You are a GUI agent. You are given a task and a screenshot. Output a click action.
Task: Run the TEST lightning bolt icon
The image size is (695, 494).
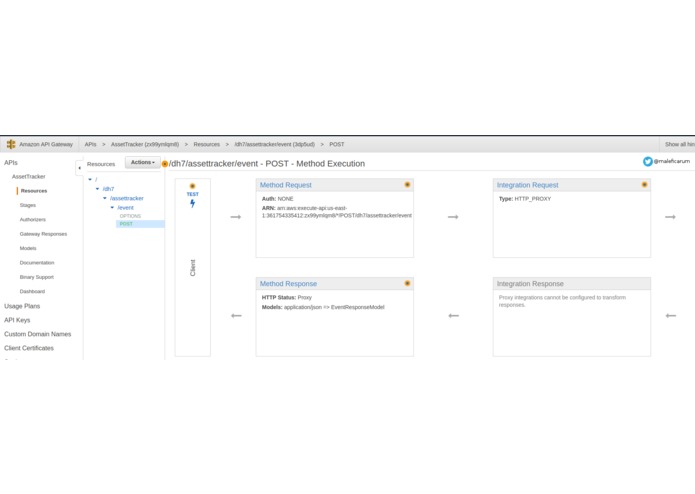(x=192, y=203)
